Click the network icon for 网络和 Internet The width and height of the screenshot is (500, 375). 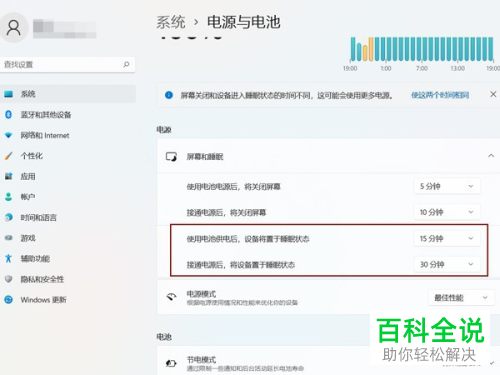[x=8, y=135]
